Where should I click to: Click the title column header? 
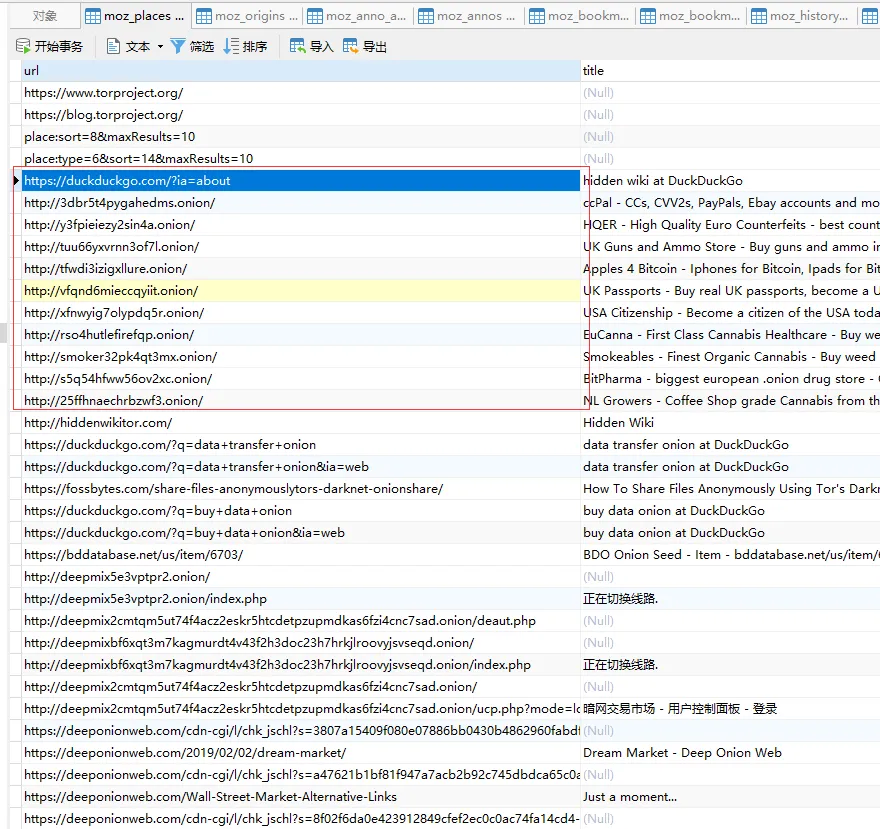(730, 71)
